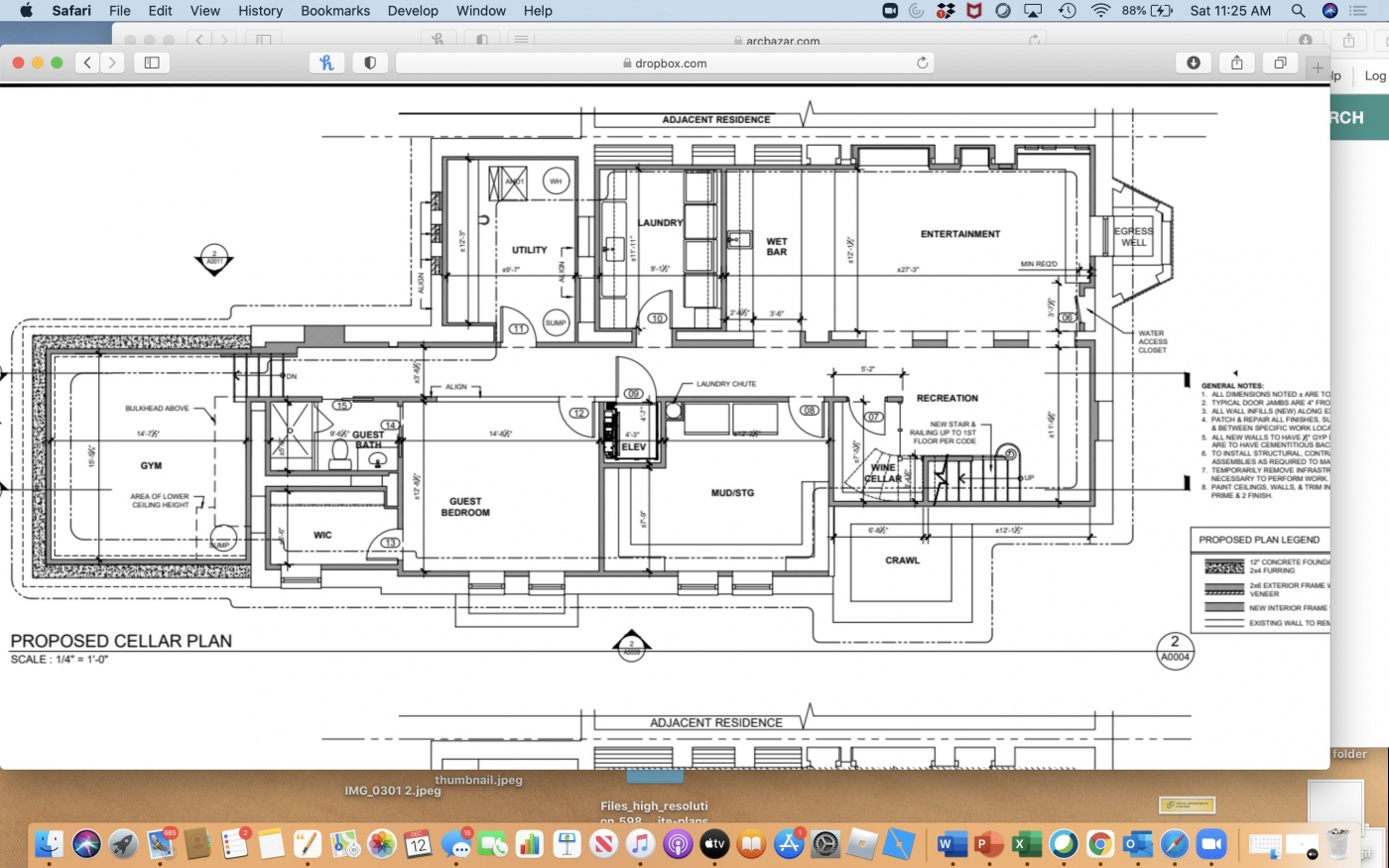
Task: Click the Dropbox download icon for the plan
Action: tap(1194, 62)
